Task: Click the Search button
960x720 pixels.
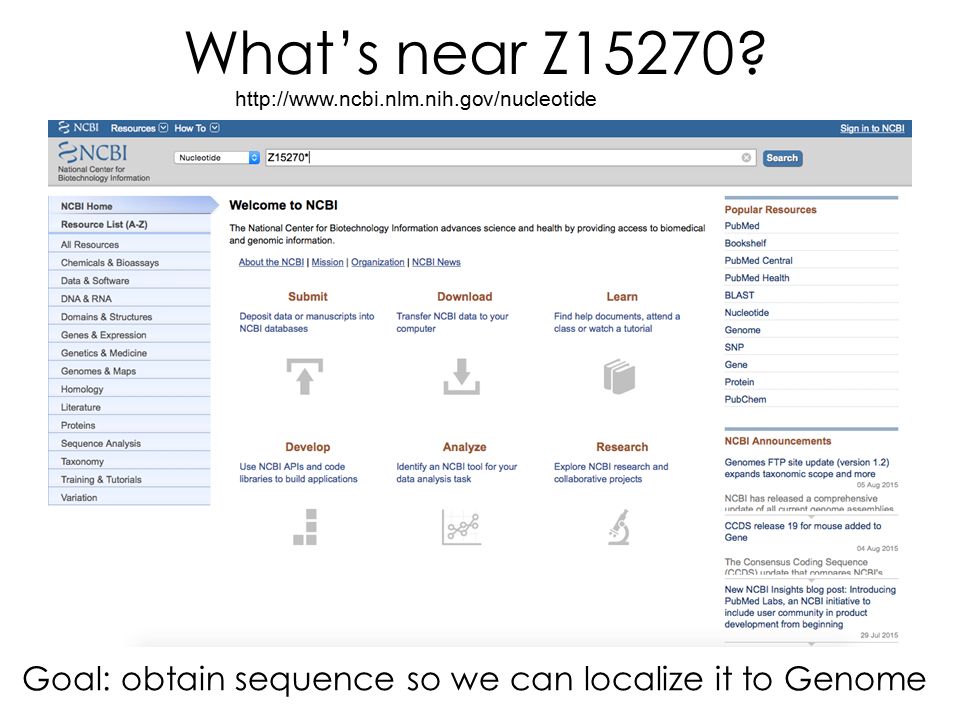Action: coord(782,158)
